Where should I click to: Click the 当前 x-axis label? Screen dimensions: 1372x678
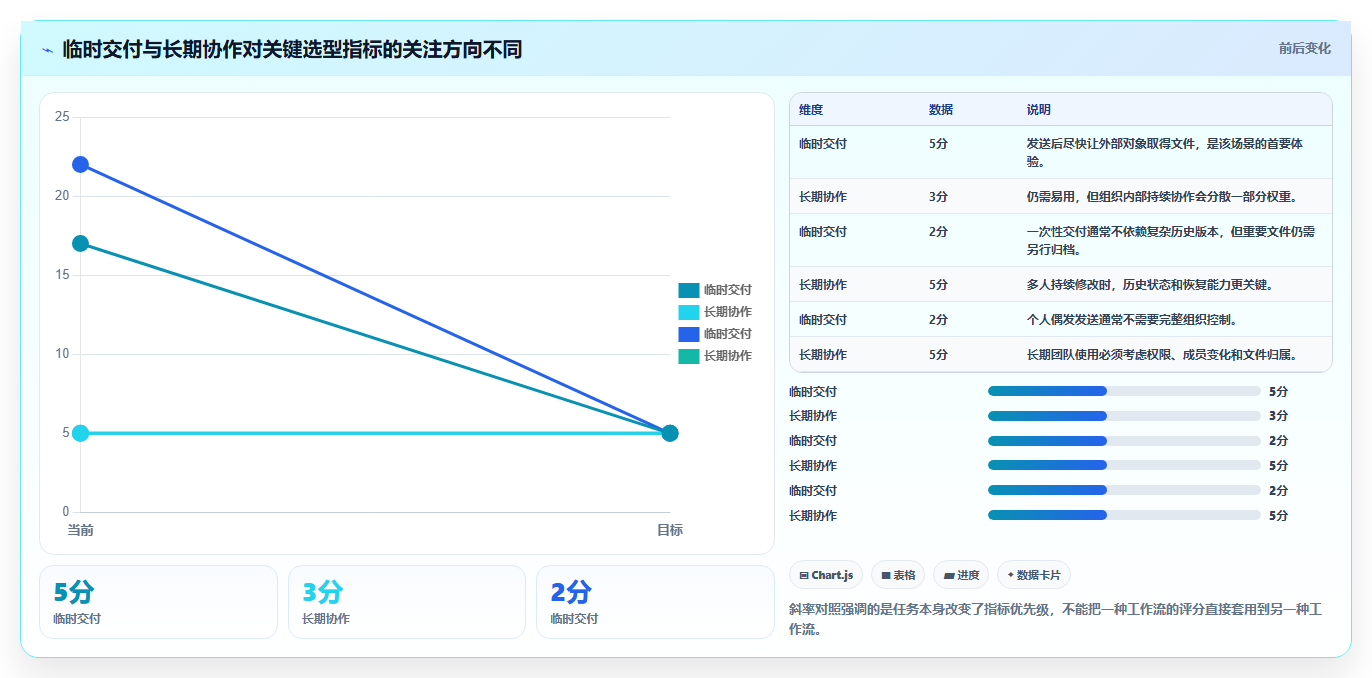pos(80,530)
